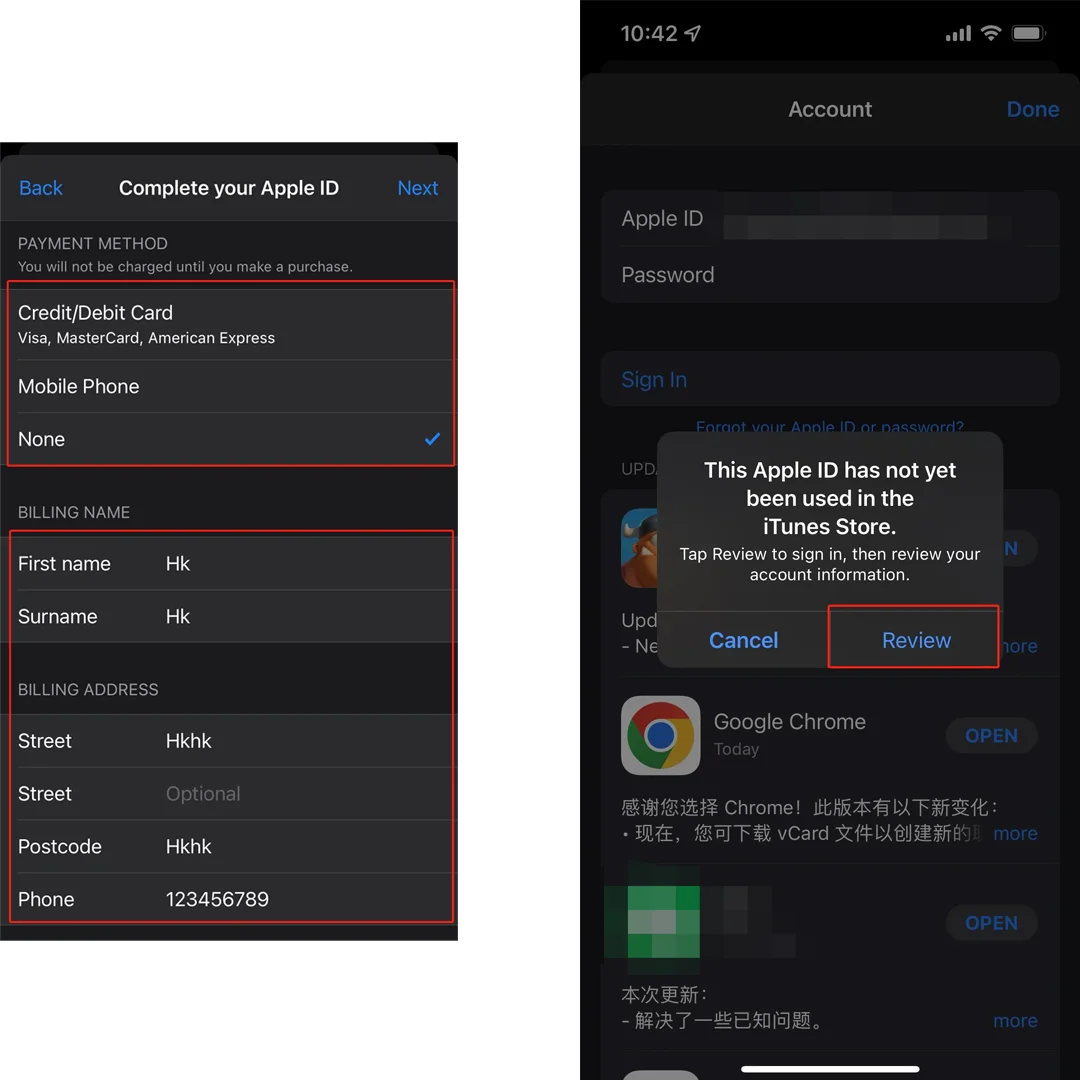Open Google Chrome from its app icon
1080x1080 pixels.
click(x=660, y=735)
